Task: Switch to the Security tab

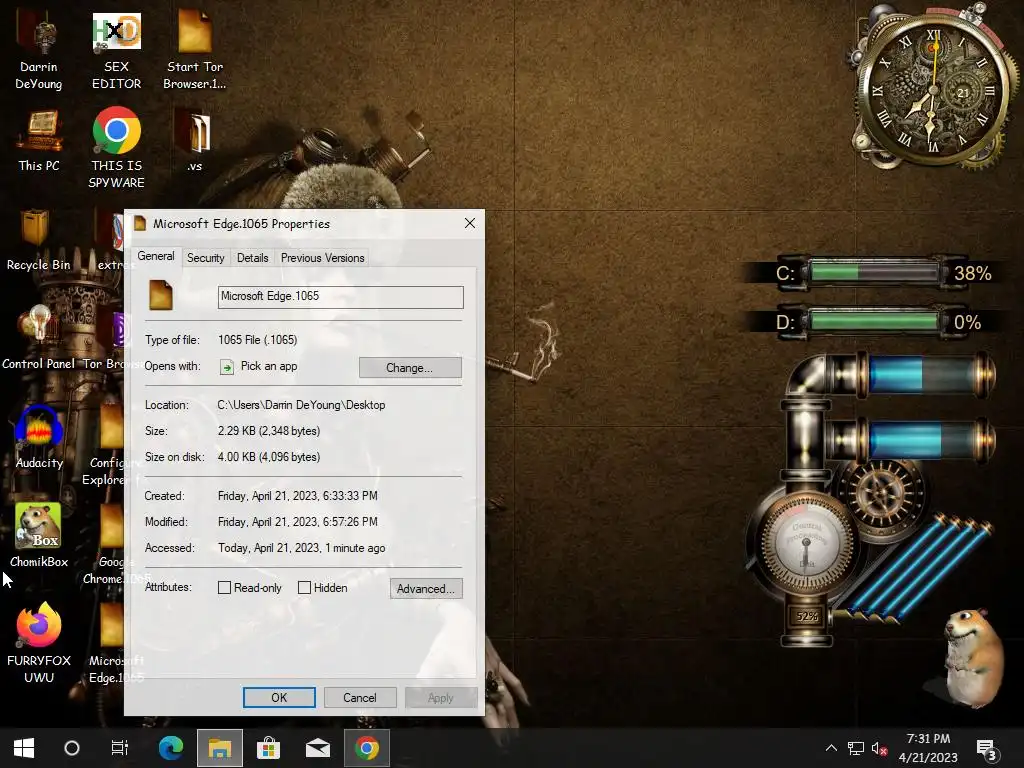Action: coord(206,258)
